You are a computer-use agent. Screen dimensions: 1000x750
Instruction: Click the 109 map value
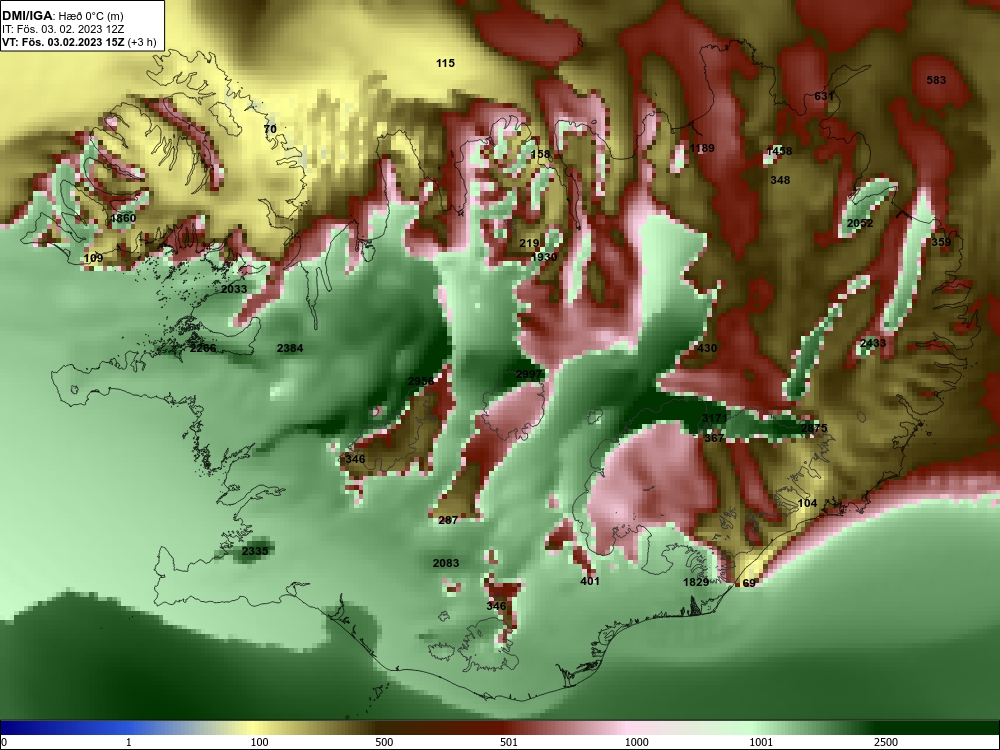click(x=93, y=258)
